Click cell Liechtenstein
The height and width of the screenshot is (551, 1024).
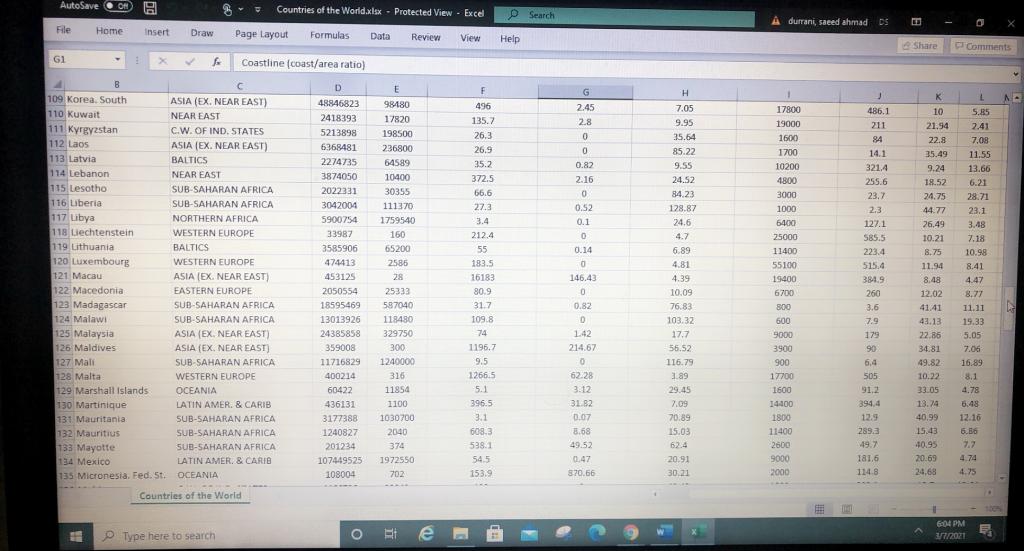pyautogui.click(x=120, y=232)
